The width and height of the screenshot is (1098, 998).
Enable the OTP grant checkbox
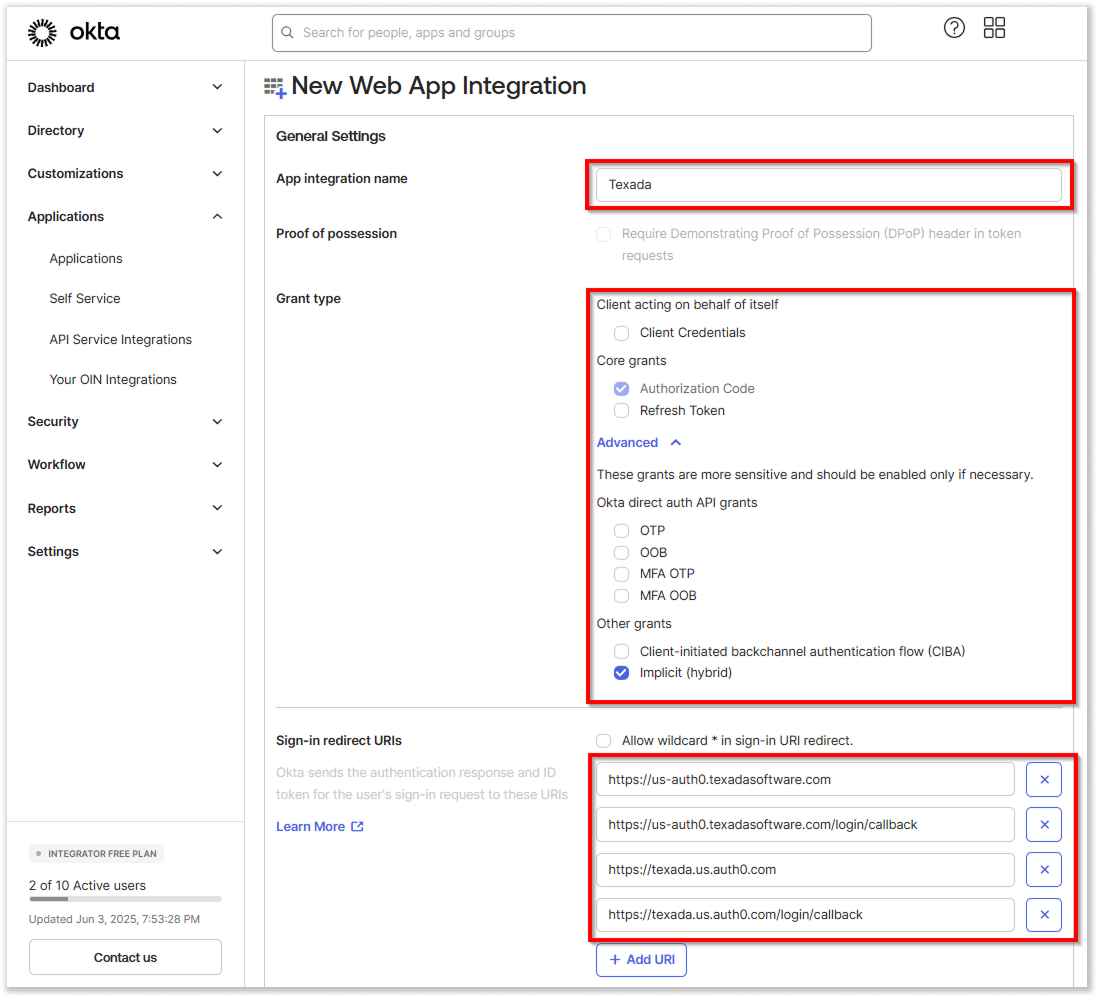(x=621, y=531)
